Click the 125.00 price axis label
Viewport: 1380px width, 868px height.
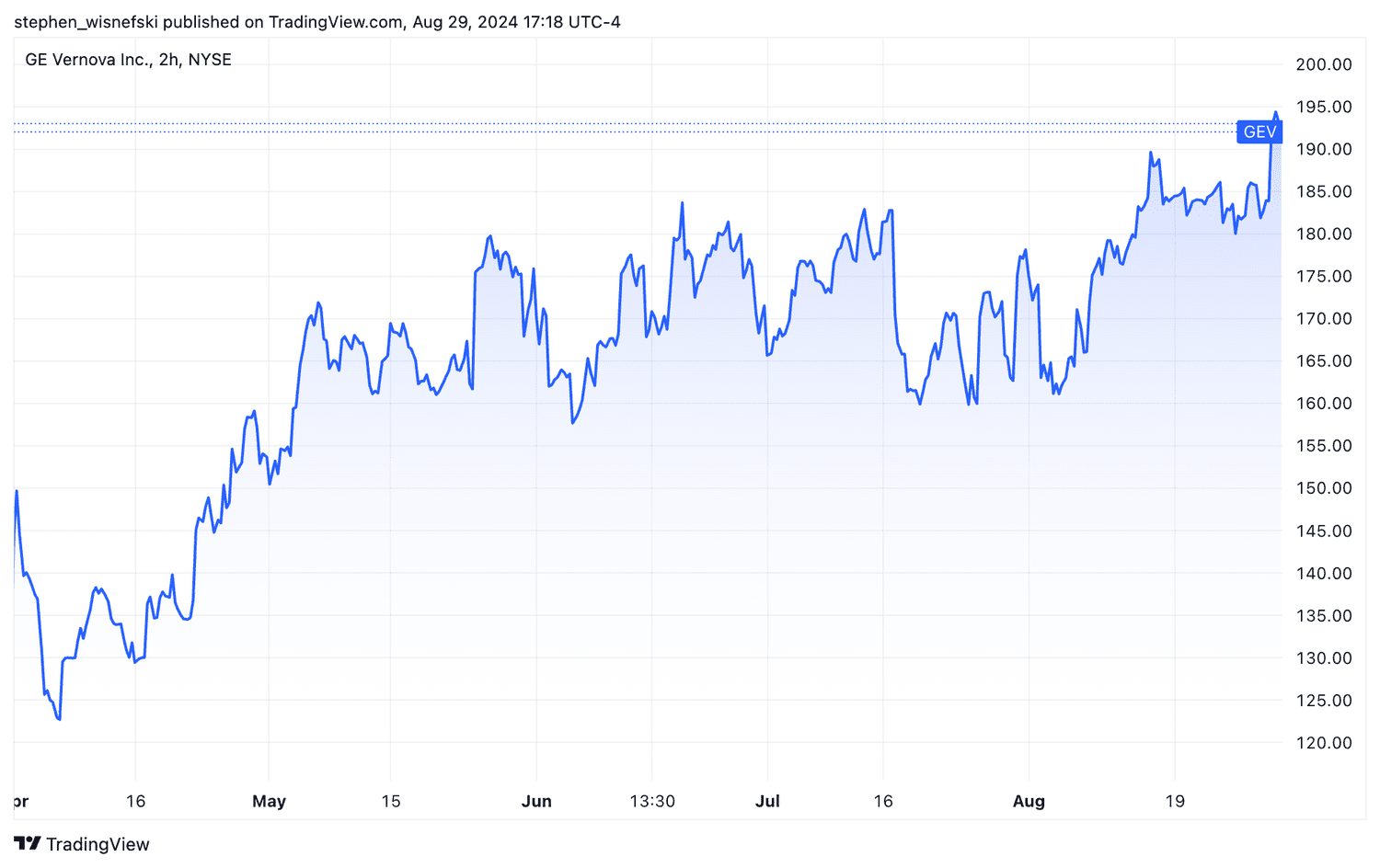click(x=1324, y=700)
